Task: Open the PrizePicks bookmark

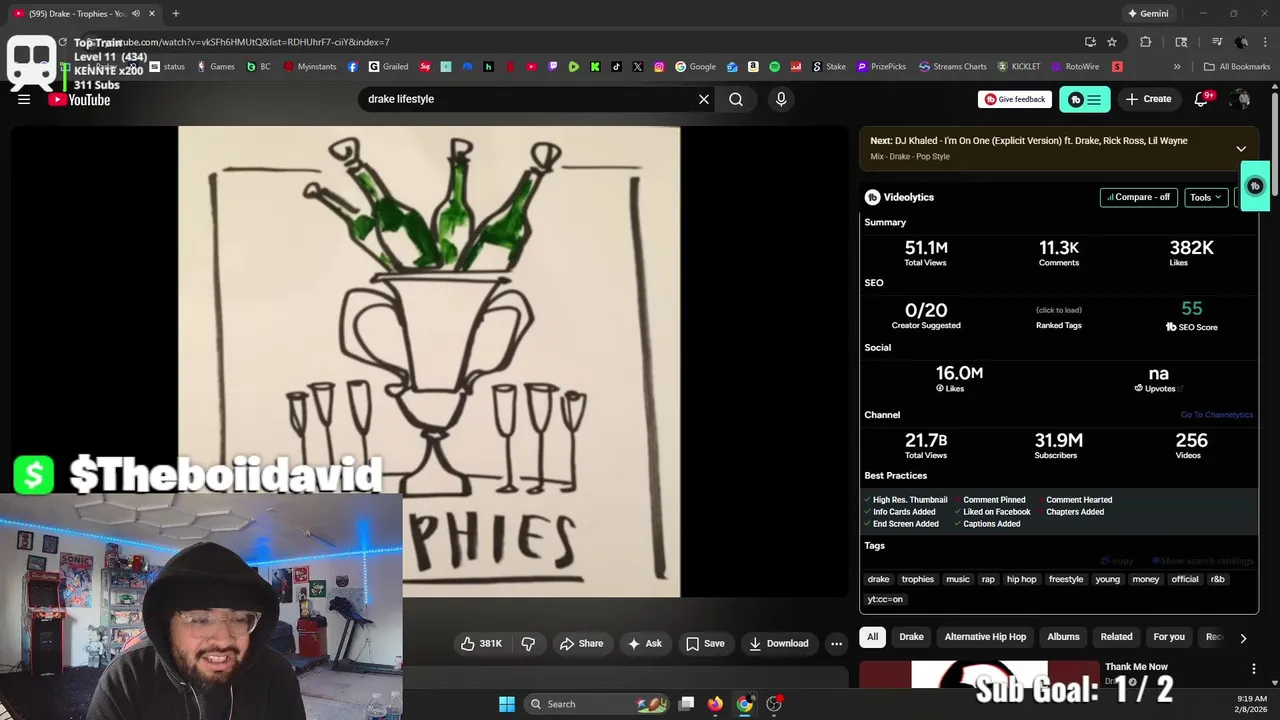Action: [881, 67]
